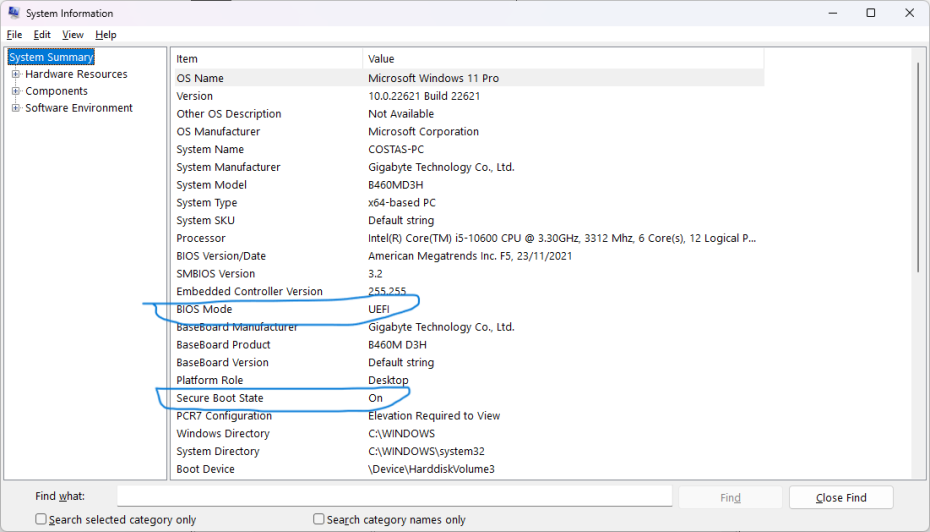Click the Find what input field
This screenshot has height=532, width=930.
pyautogui.click(x=394, y=496)
